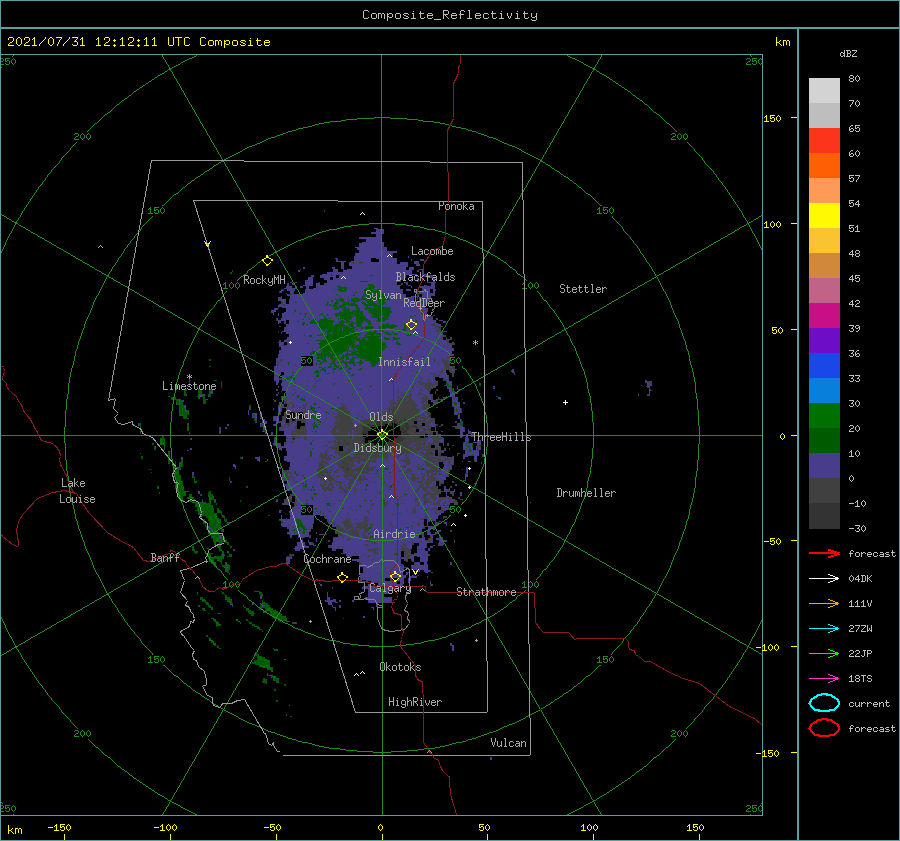900x841 pixels.
Task: Click yellow V marker northeast of Calgary
Action: (415, 572)
